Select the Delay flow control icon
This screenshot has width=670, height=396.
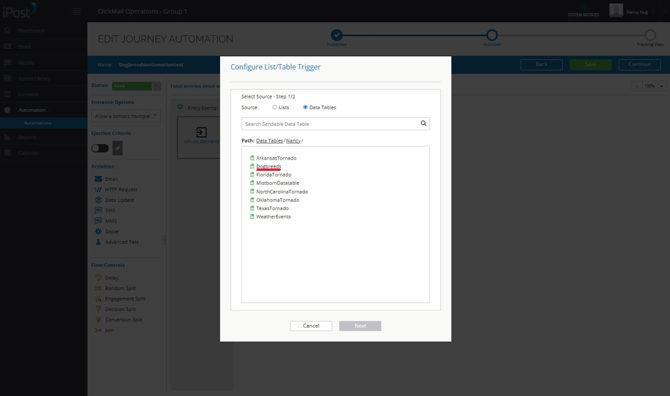click(98, 278)
